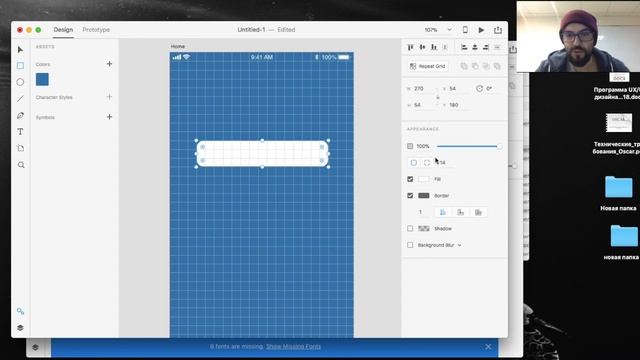Select the Ellipse tool
This screenshot has height=360, width=640.
pyautogui.click(x=20, y=82)
